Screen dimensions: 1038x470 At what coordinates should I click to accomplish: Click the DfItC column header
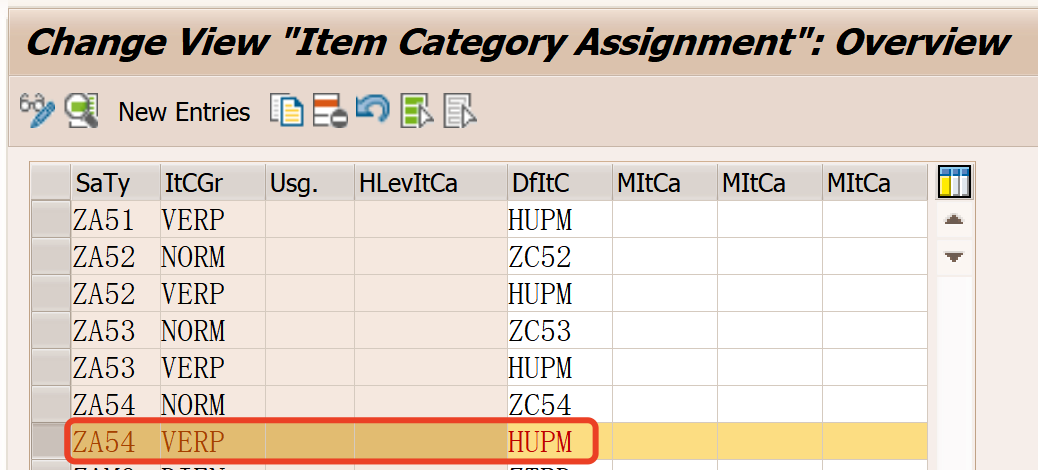coord(560,183)
